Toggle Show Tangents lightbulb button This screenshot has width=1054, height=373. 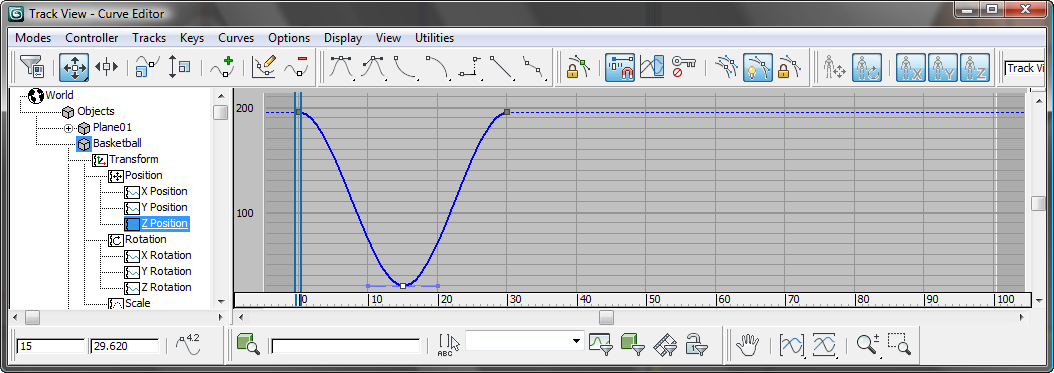pos(757,67)
